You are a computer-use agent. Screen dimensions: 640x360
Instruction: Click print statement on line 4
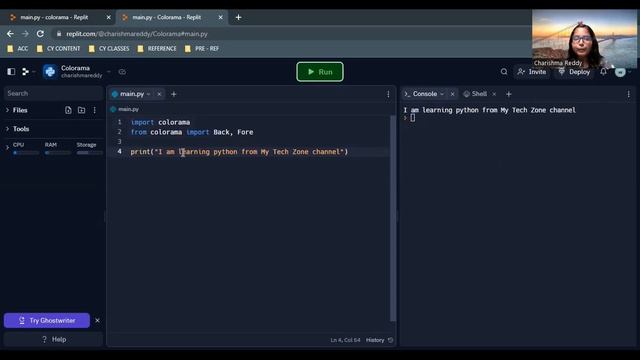tap(239, 152)
